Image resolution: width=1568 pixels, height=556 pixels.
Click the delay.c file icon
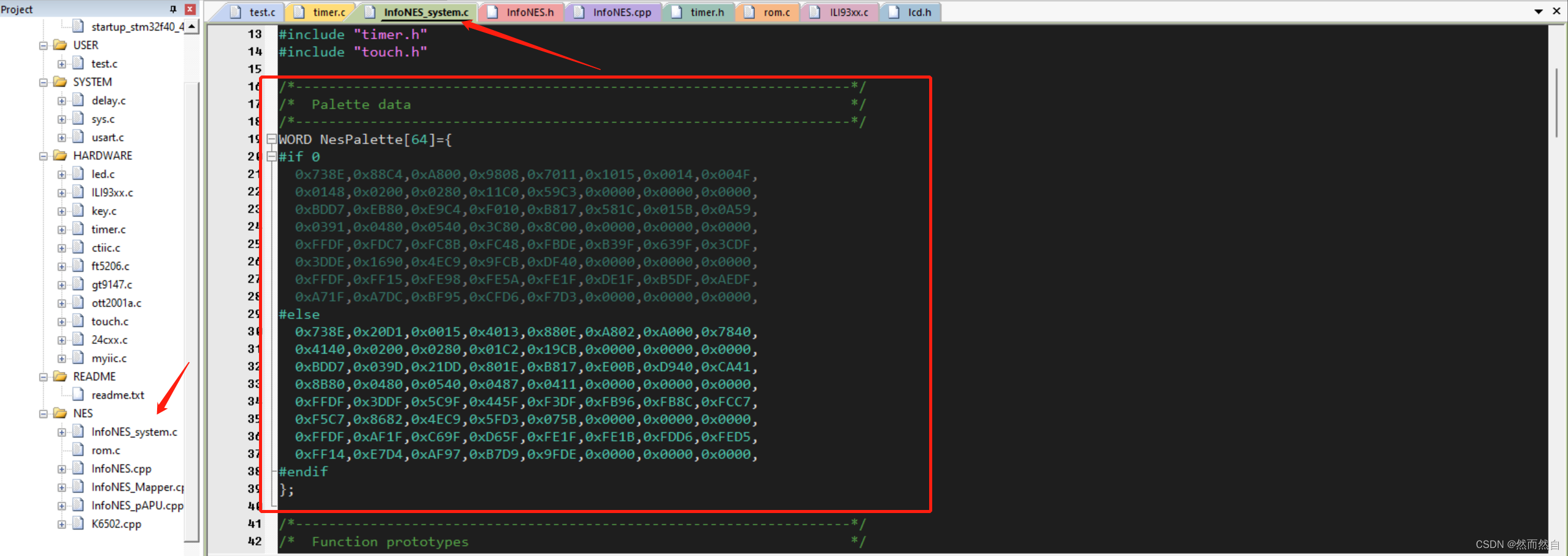coord(78,99)
